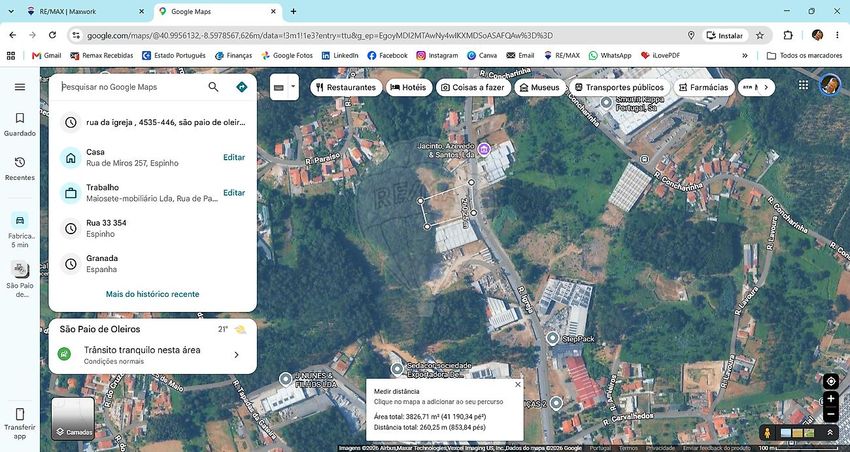The width and height of the screenshot is (850, 452).
Task: Close the Medir distância panel
Action: click(518, 384)
